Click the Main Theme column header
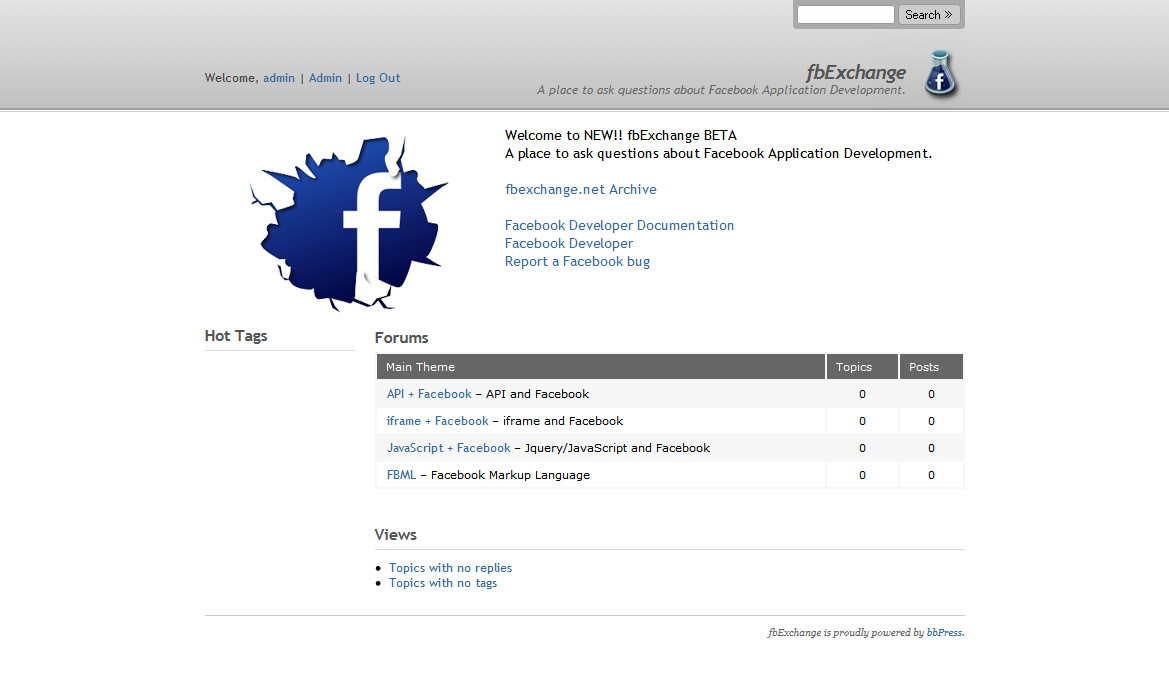1169x689 pixels. pos(601,367)
